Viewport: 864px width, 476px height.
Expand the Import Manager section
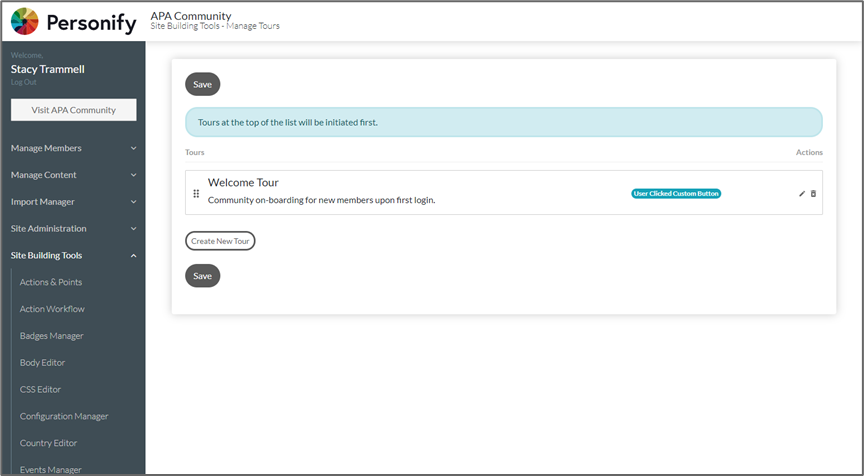[73, 202]
